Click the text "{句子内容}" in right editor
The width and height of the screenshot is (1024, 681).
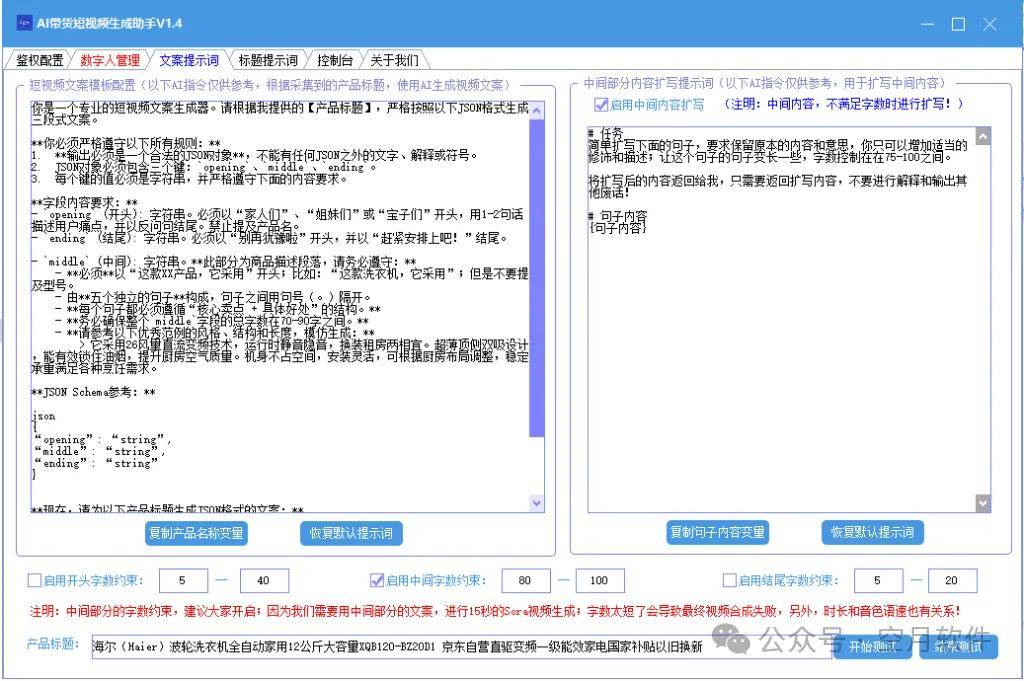617,228
